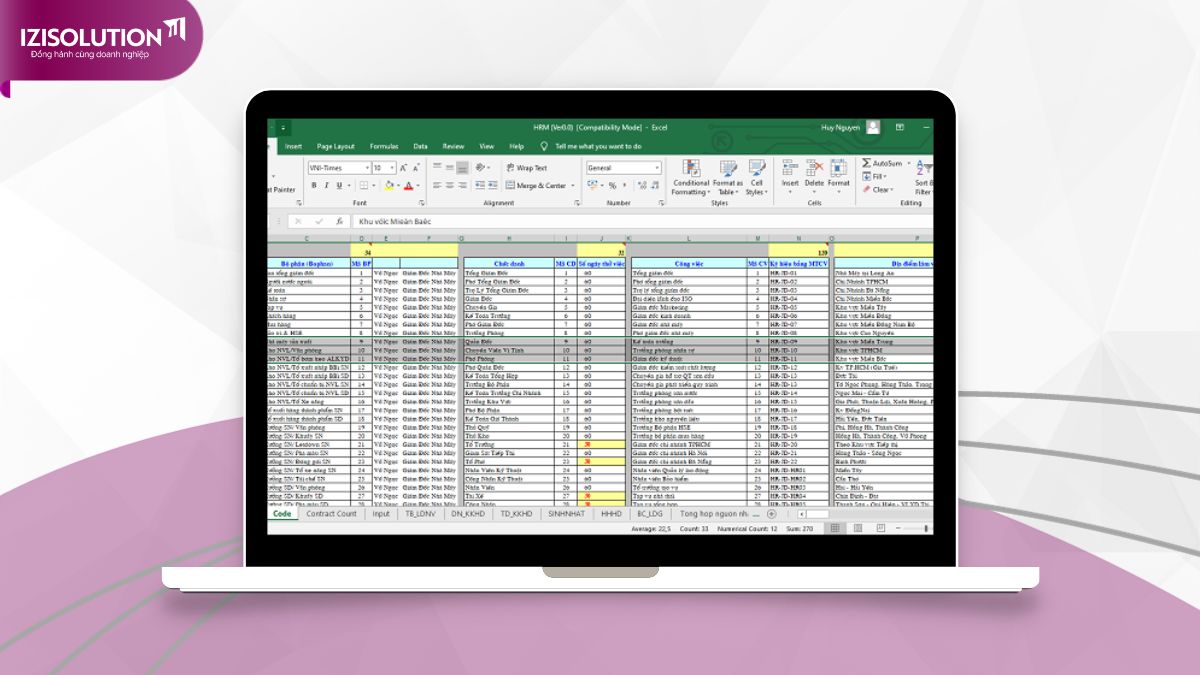Toggle underline formatting
This screenshot has height=675, width=1200.
338,185
